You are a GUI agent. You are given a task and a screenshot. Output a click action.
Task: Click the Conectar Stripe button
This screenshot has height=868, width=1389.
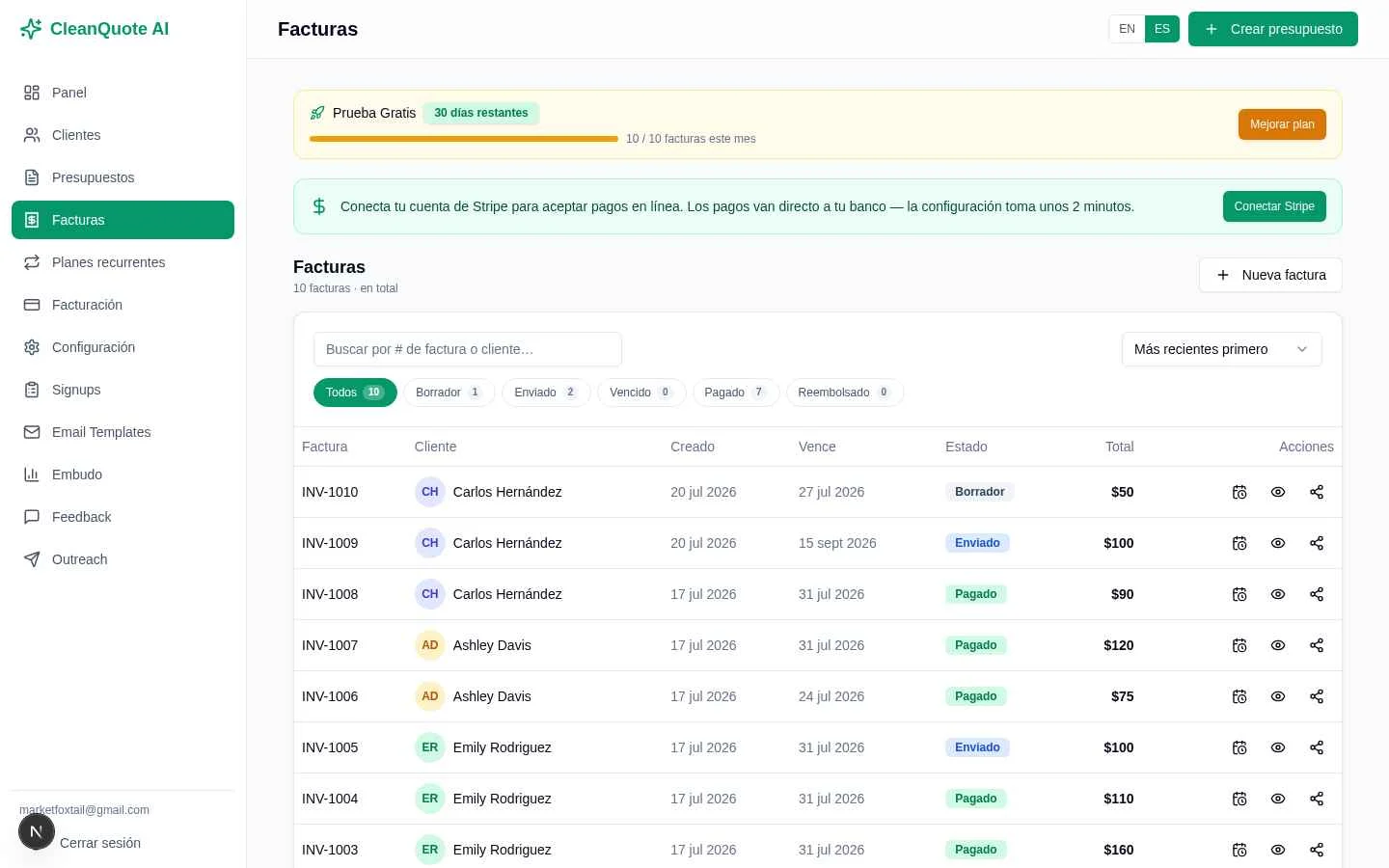coord(1274,206)
